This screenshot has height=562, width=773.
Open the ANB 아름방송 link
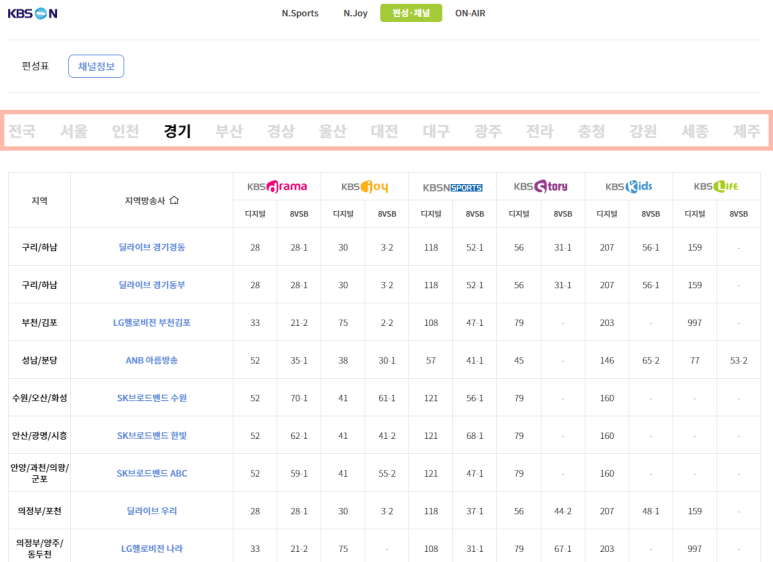[x=152, y=360]
